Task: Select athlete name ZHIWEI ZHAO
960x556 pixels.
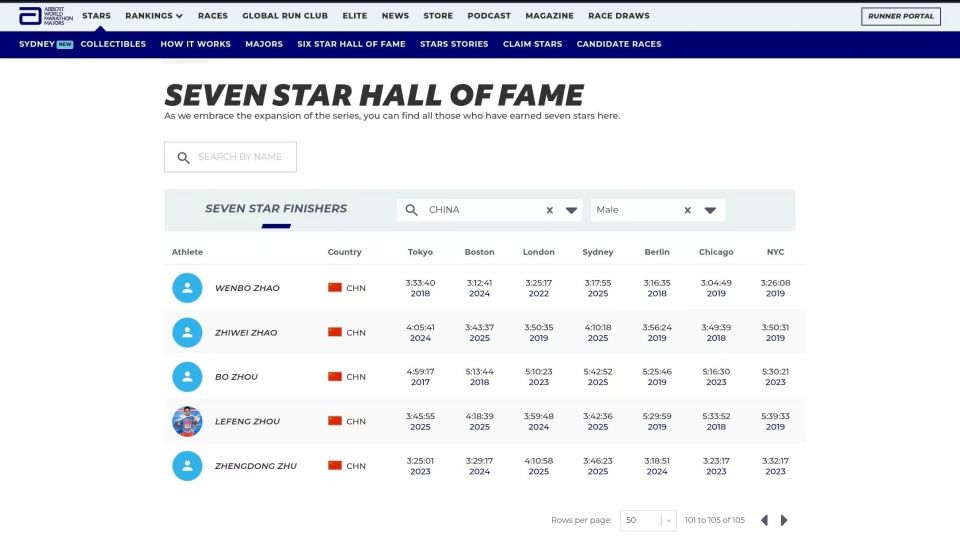Action: (x=246, y=333)
